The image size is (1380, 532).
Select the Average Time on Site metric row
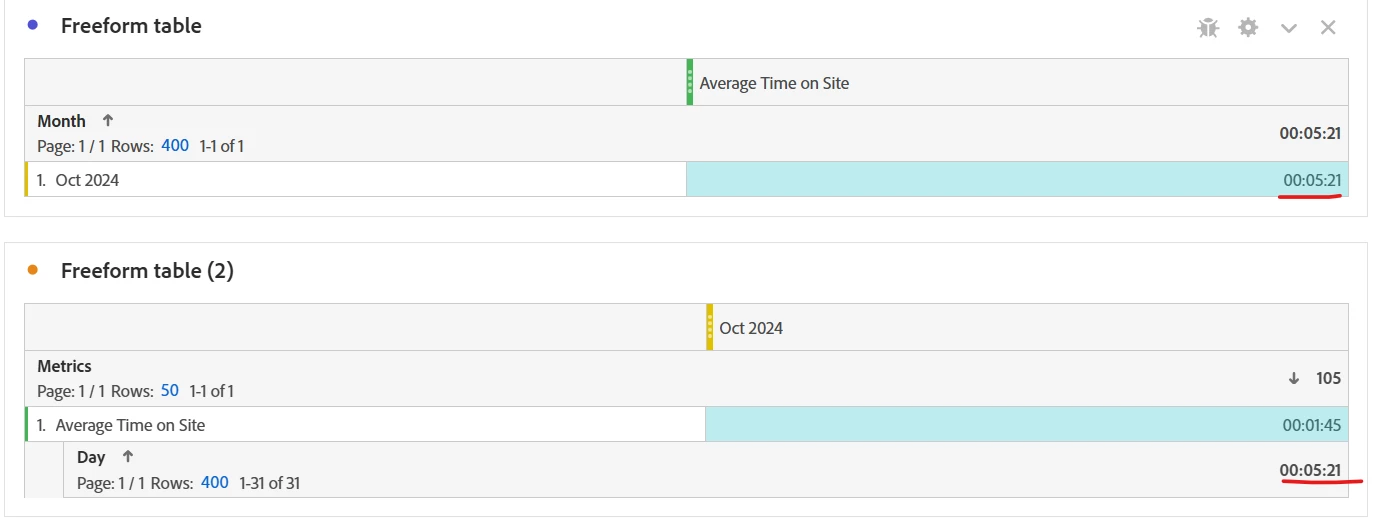(x=130, y=425)
